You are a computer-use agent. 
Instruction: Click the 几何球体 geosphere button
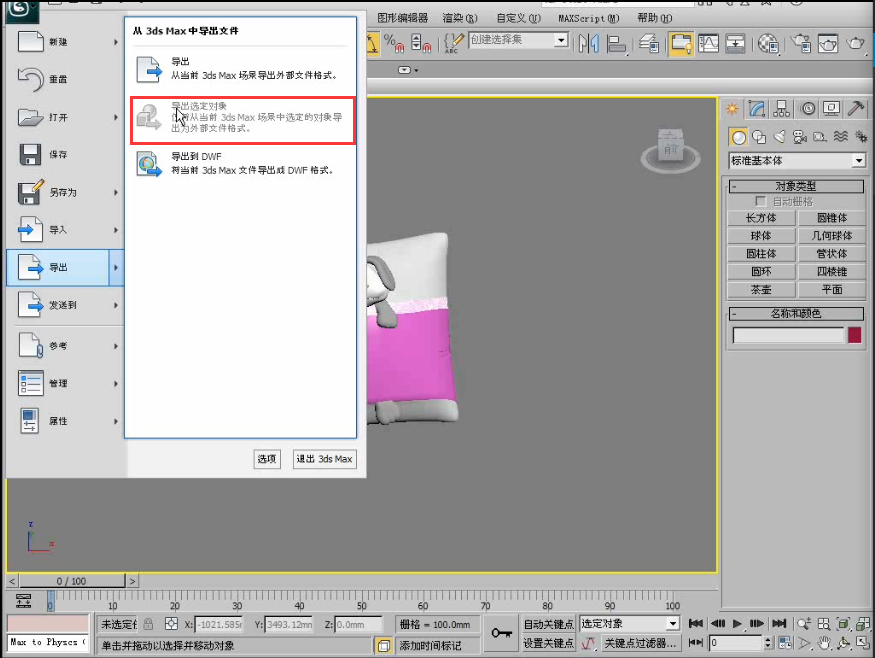(831, 236)
